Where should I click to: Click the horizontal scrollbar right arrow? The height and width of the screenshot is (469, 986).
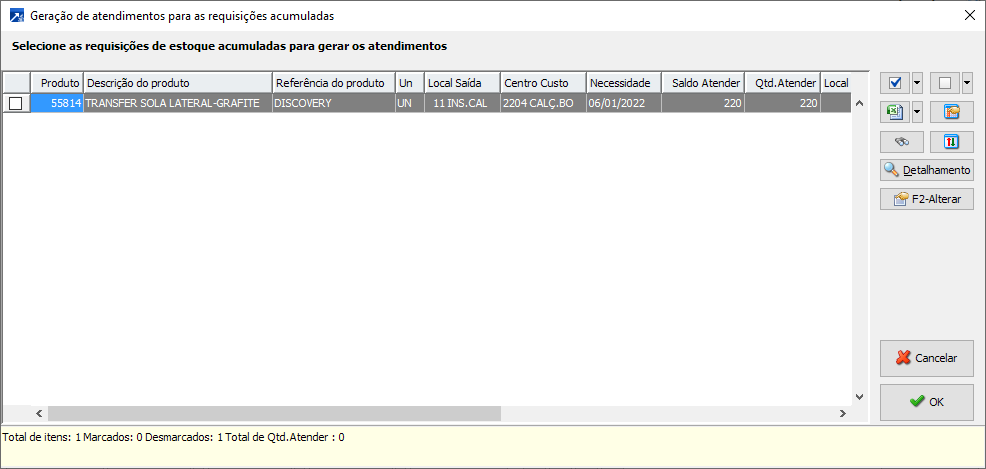[843, 413]
